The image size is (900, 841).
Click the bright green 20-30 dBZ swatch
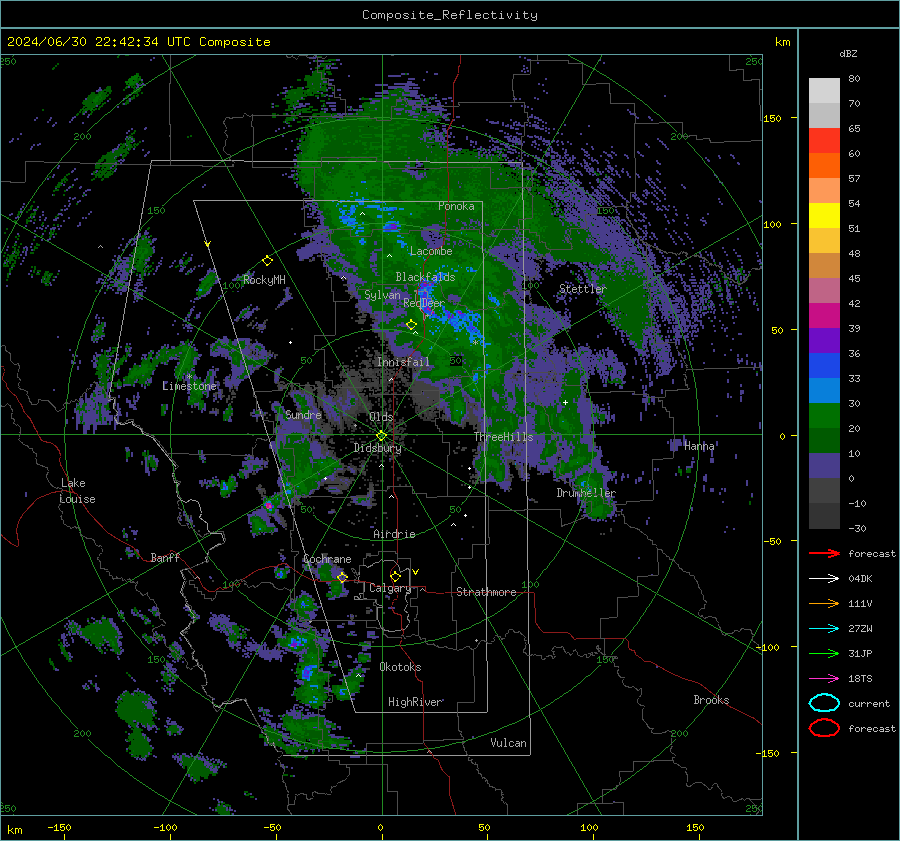coord(824,416)
